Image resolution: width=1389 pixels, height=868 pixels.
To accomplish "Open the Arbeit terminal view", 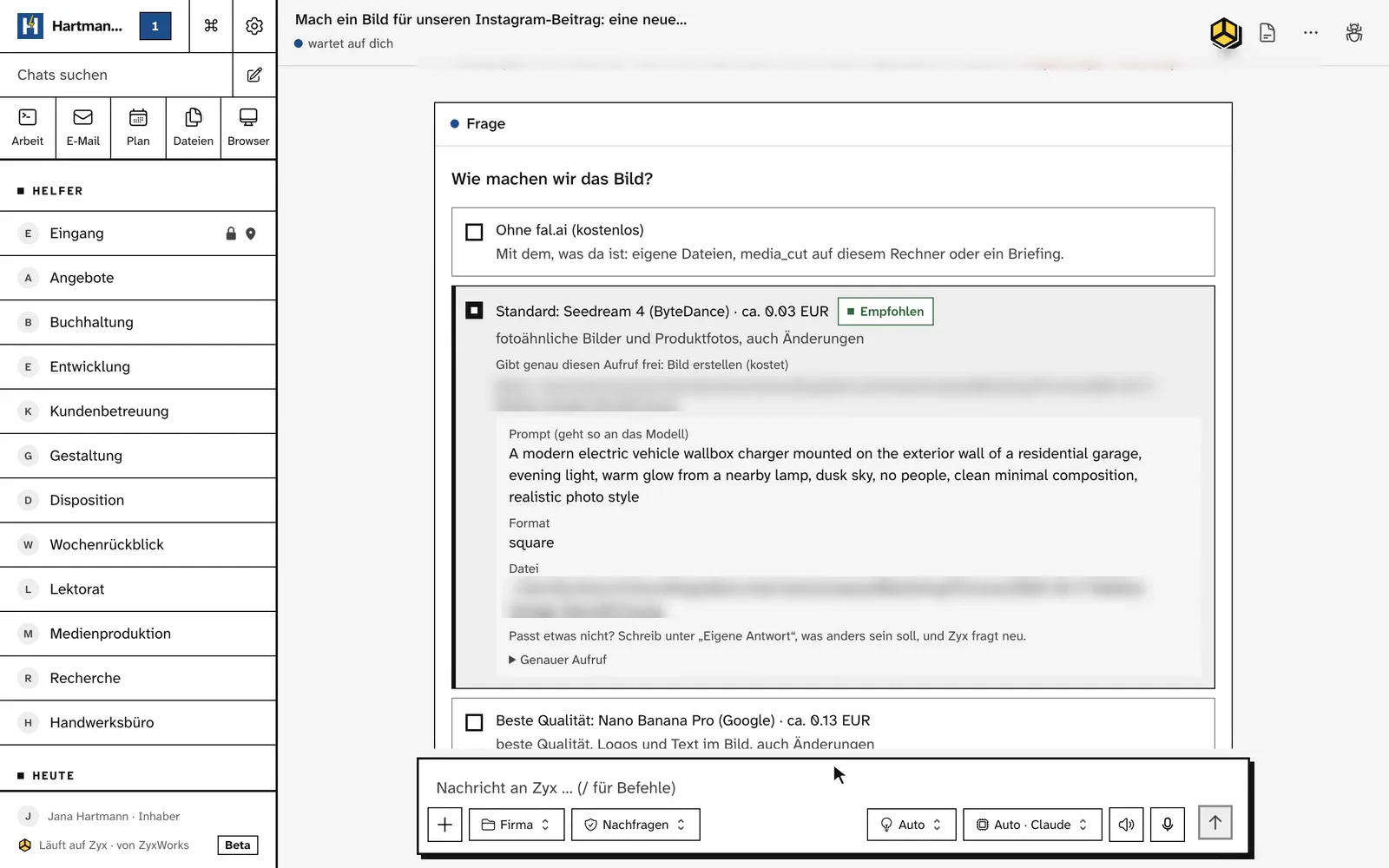I will (28, 128).
